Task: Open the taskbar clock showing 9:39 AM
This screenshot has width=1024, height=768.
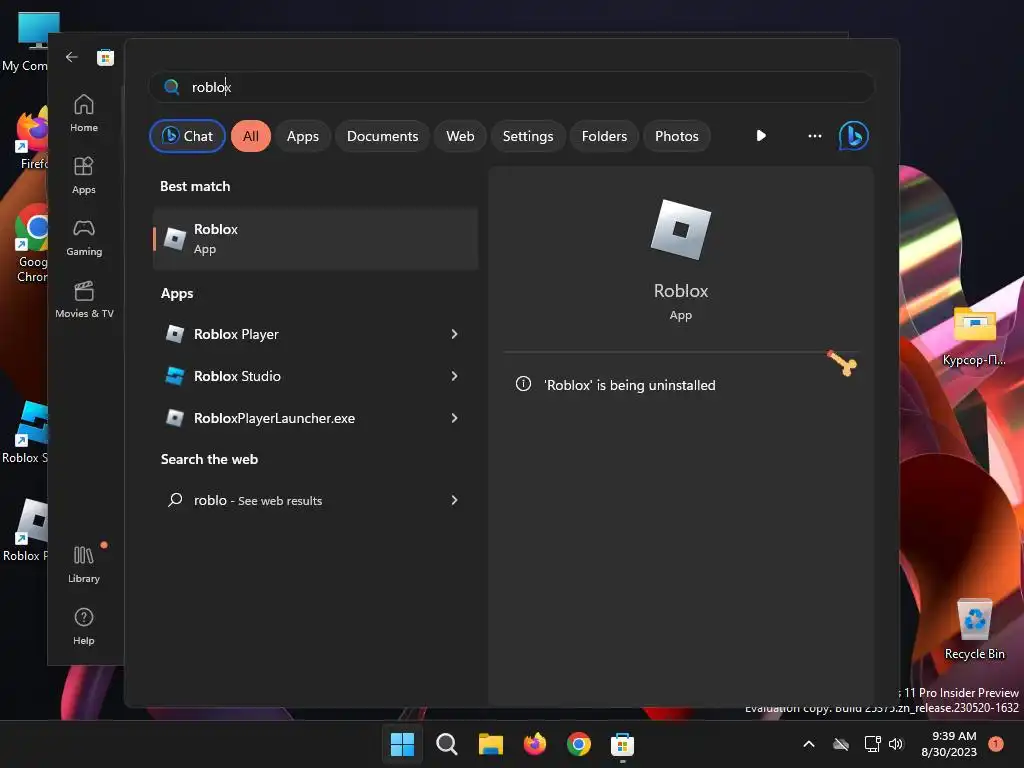Action: (x=949, y=744)
